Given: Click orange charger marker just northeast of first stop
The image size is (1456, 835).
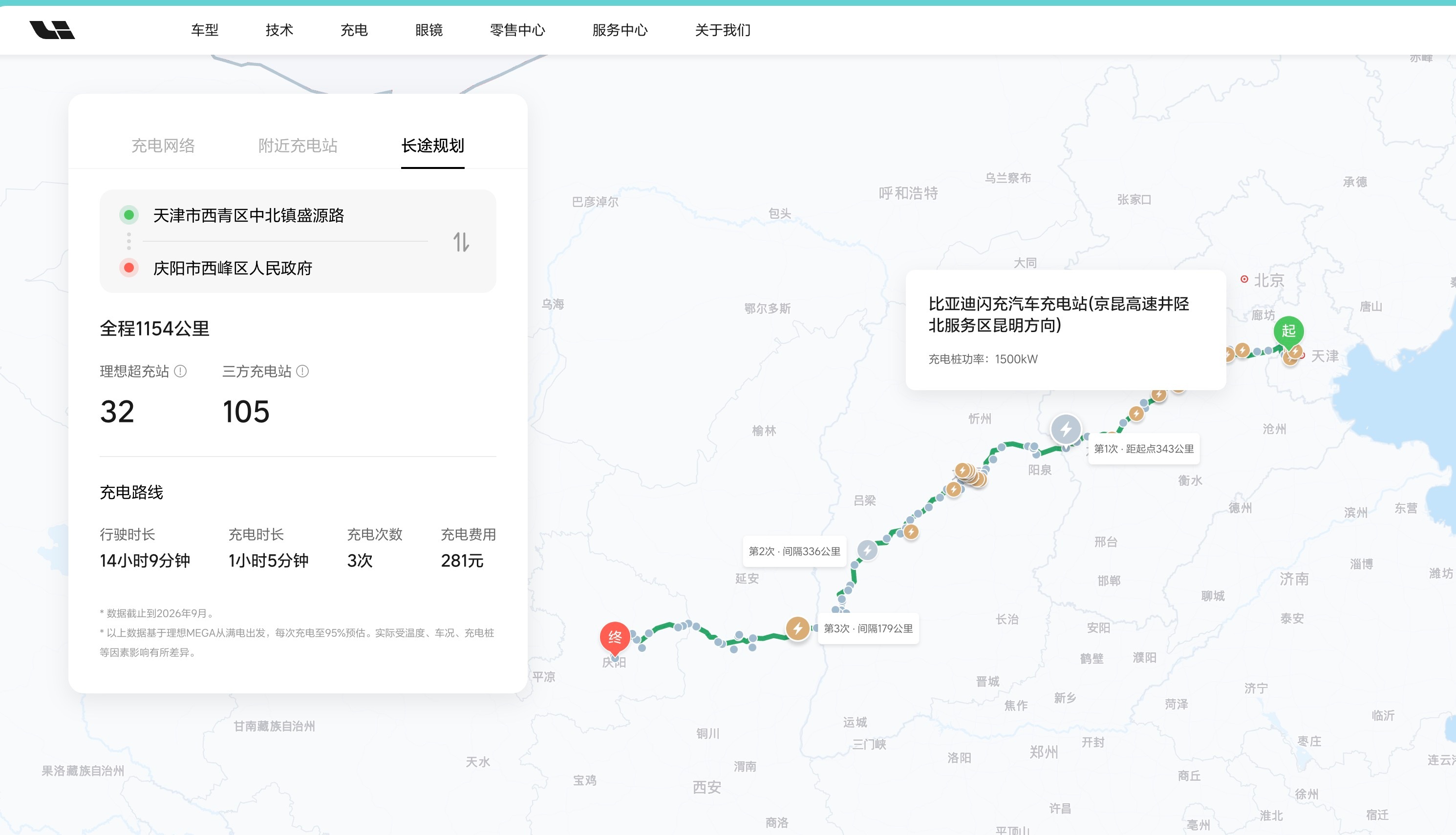Looking at the screenshot, I should [x=1136, y=414].
